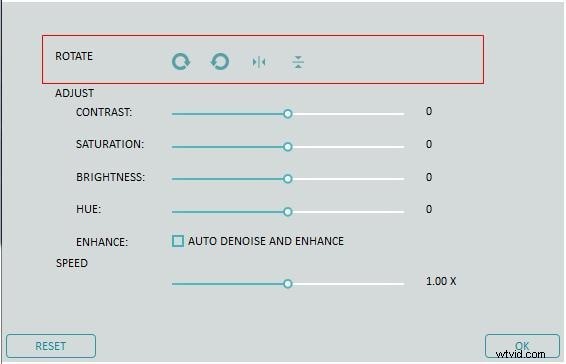Viewport: 566px width, 364px height.
Task: Click the Brightness slider handle
Action: point(287,179)
